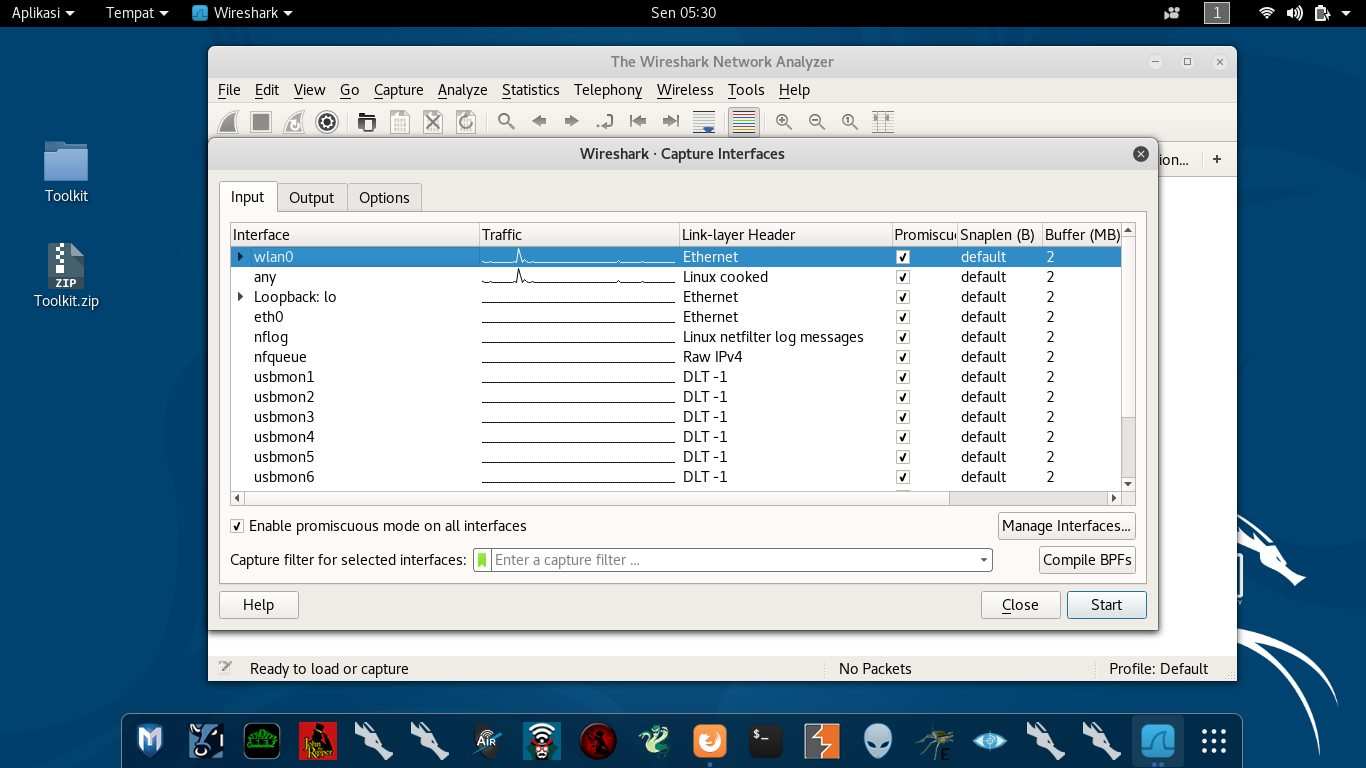
Task: Toggle promiscuous checkbox for usbmon1
Action: point(903,377)
